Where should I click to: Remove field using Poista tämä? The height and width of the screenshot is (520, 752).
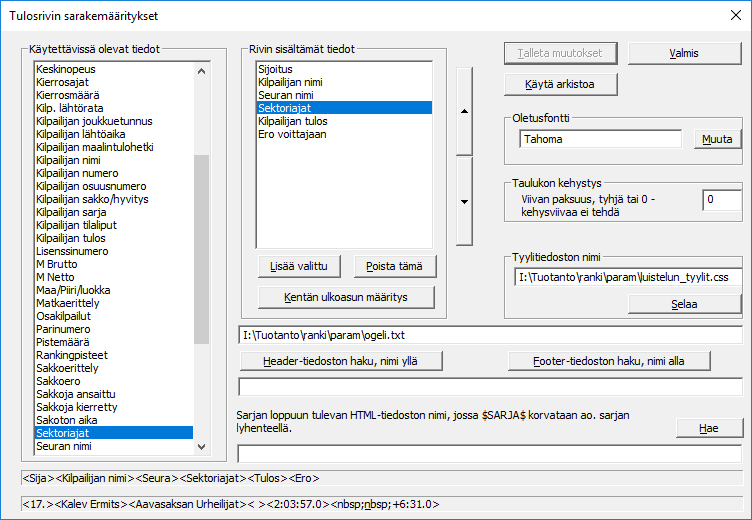[395, 266]
